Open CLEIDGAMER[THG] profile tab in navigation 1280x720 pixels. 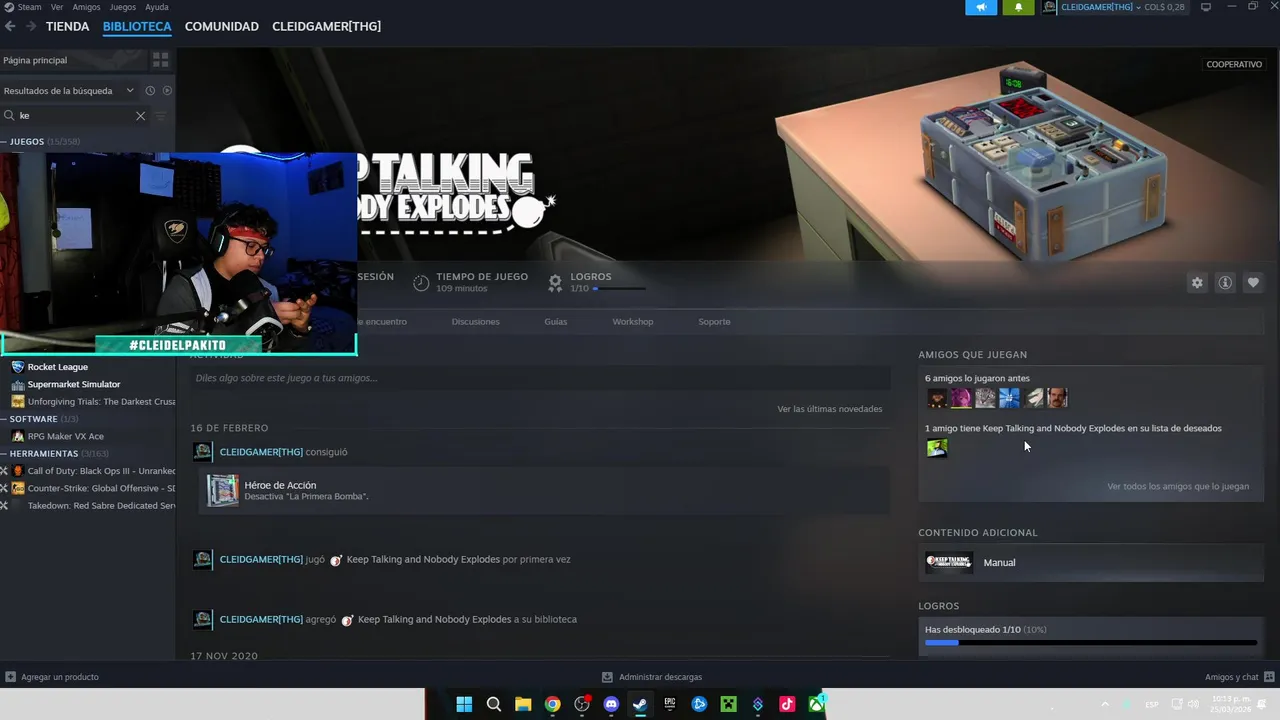[326, 26]
